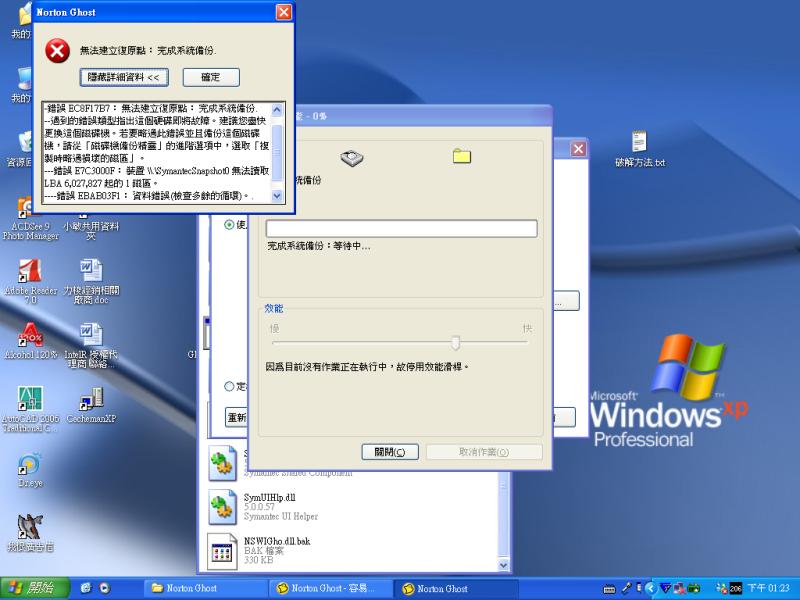
Task: Open the Start menu
Action: click(35, 588)
